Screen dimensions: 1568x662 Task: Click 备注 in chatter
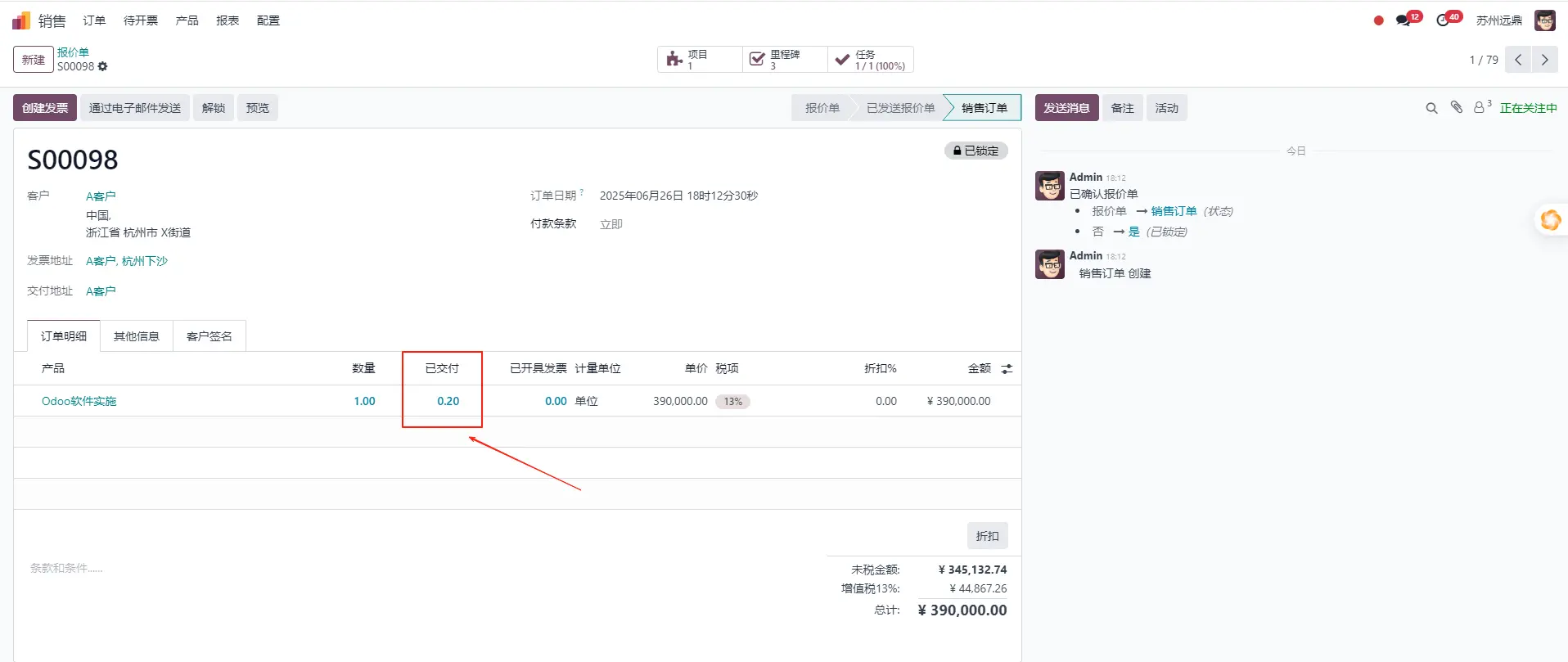click(x=1123, y=108)
